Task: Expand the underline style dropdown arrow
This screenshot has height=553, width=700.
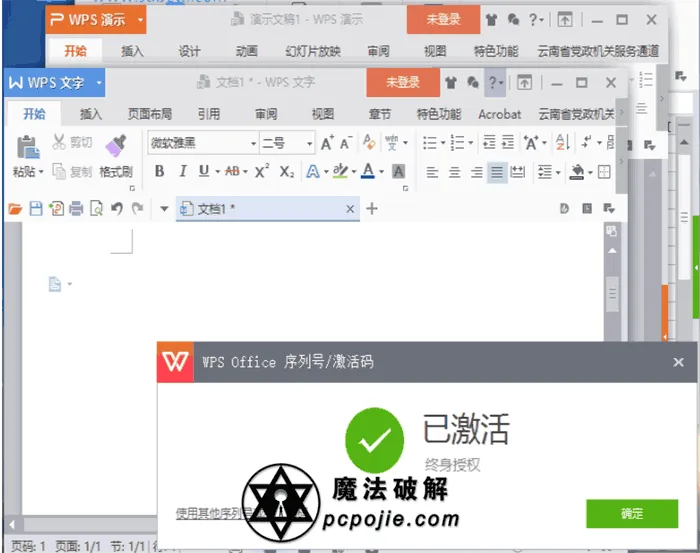Action: (217, 171)
